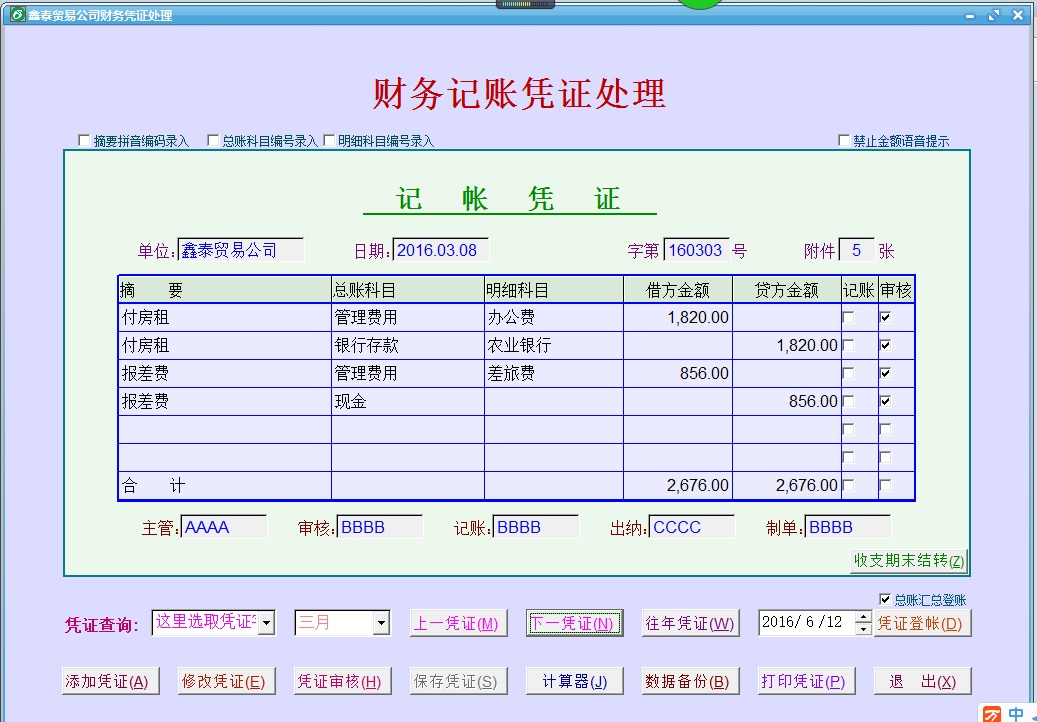Open the 计算器 calculator

click(574, 680)
